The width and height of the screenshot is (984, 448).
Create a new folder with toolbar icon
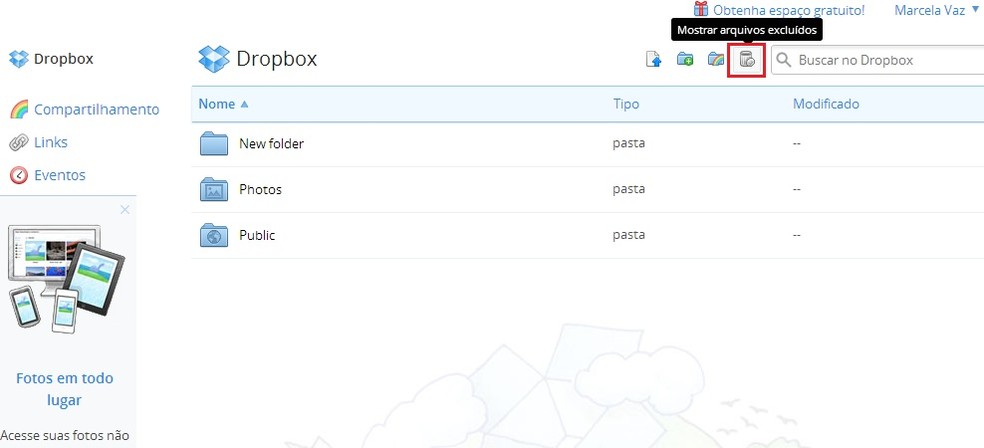(685, 60)
